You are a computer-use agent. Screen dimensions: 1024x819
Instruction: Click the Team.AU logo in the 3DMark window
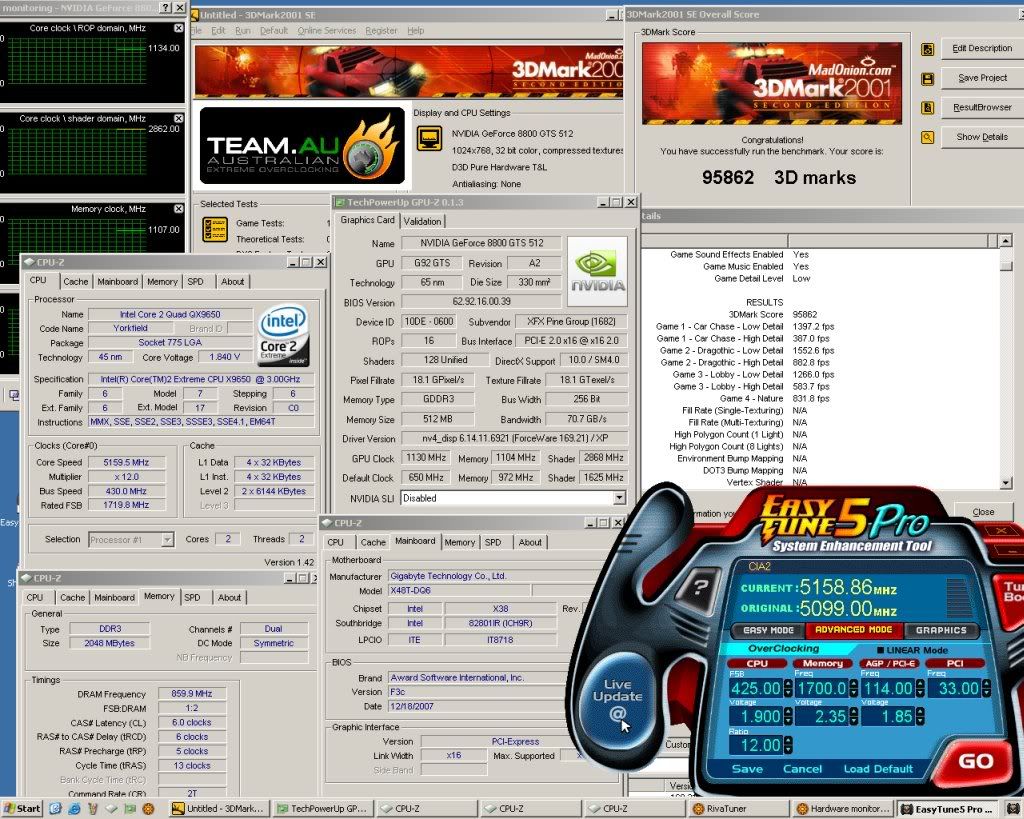pyautogui.click(x=302, y=146)
